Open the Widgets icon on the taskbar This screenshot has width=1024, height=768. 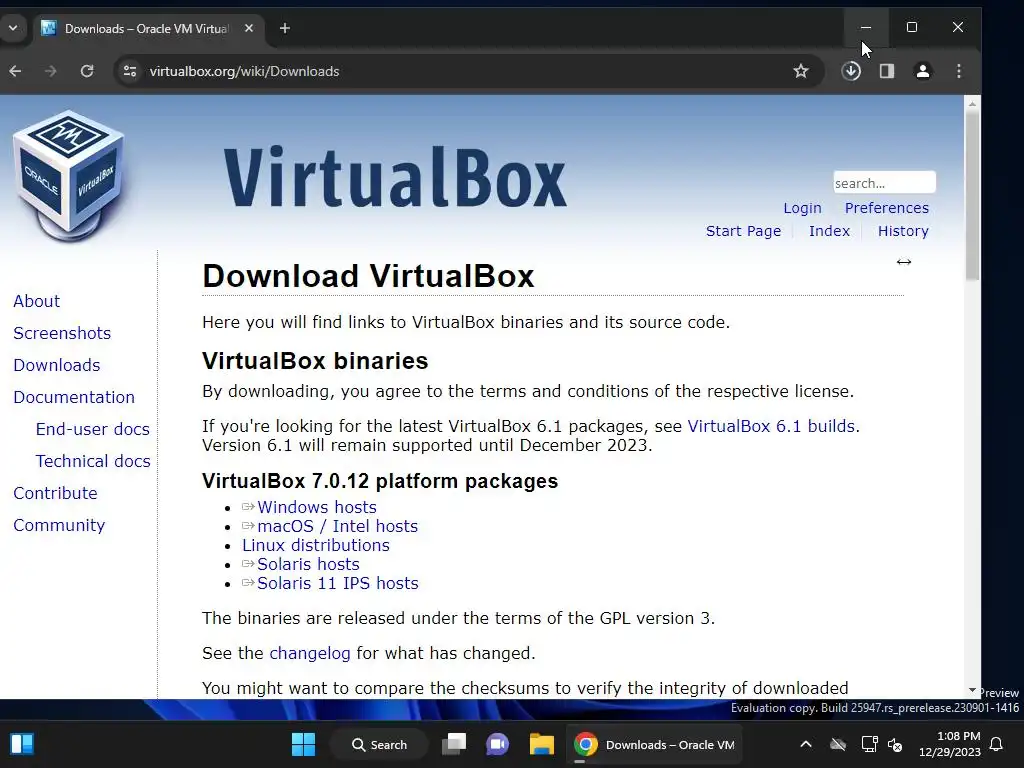pos(22,744)
